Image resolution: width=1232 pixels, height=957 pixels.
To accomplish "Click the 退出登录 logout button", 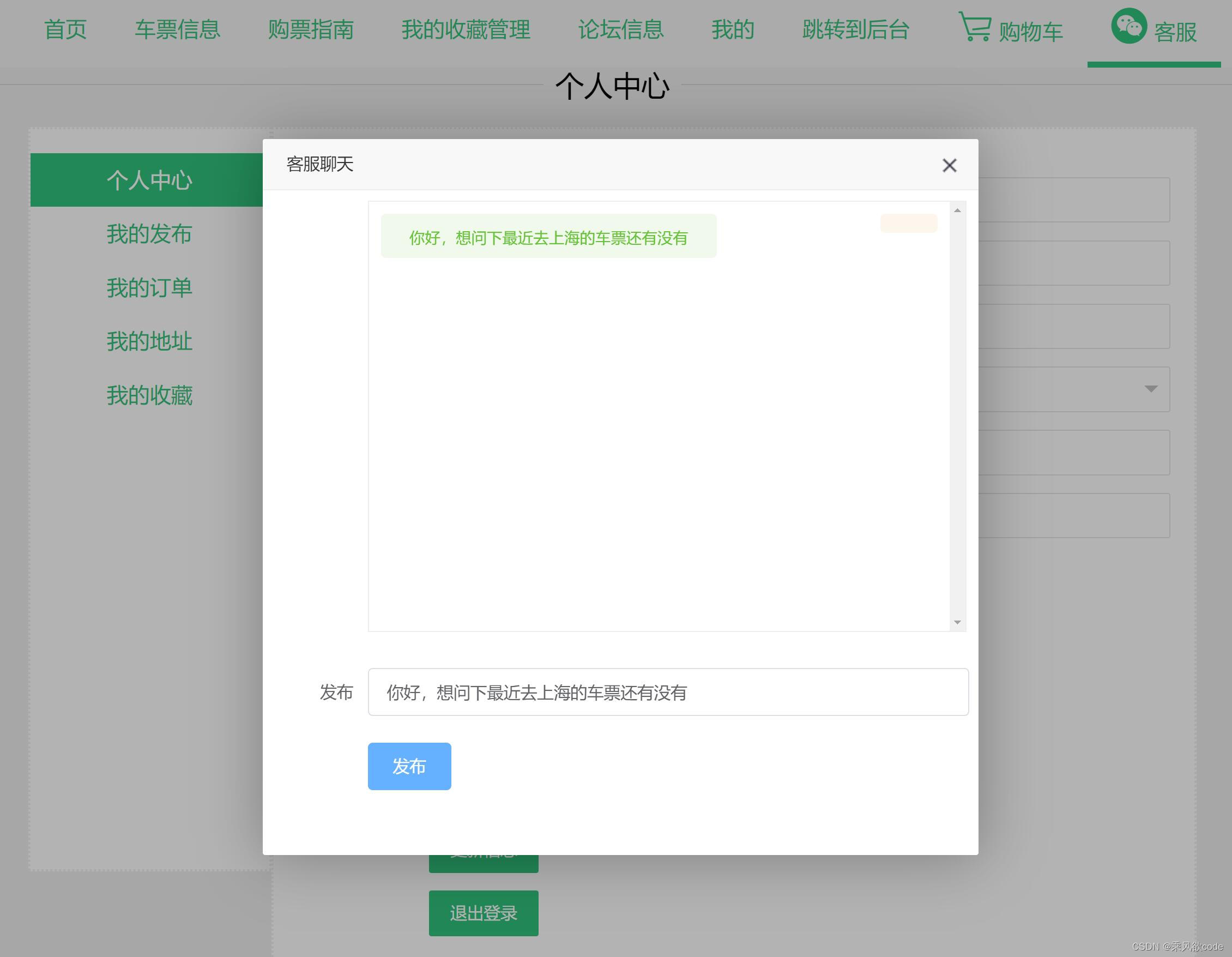I will click(484, 912).
